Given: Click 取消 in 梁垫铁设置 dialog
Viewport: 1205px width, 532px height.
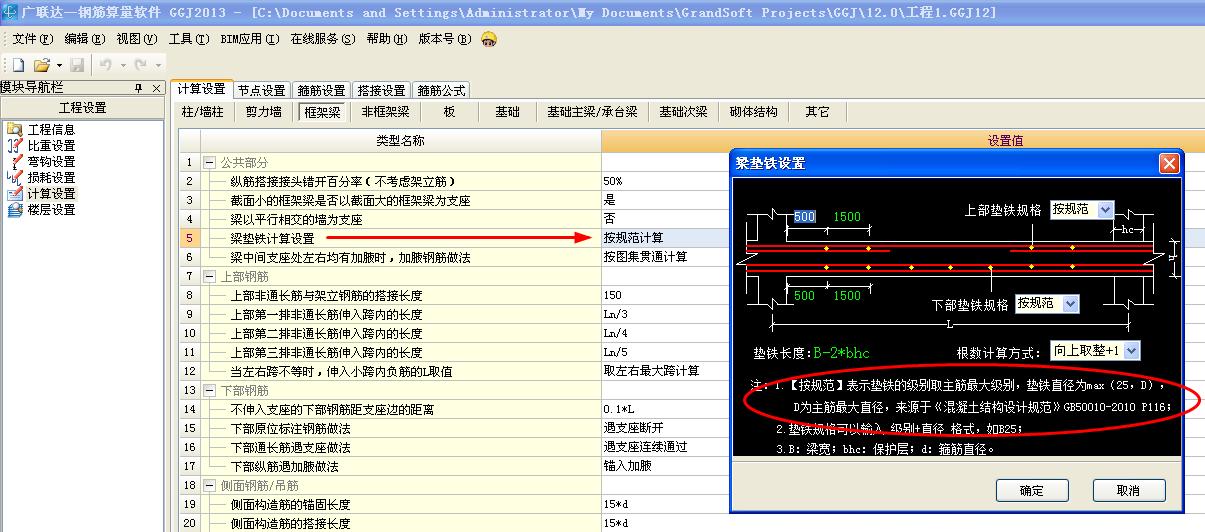Looking at the screenshot, I should point(1128,490).
